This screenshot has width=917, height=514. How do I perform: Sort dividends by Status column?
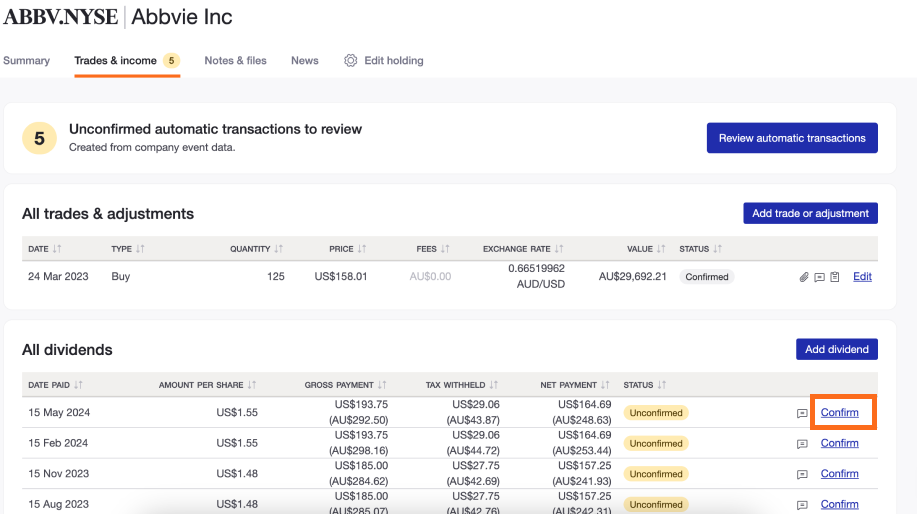(x=661, y=385)
